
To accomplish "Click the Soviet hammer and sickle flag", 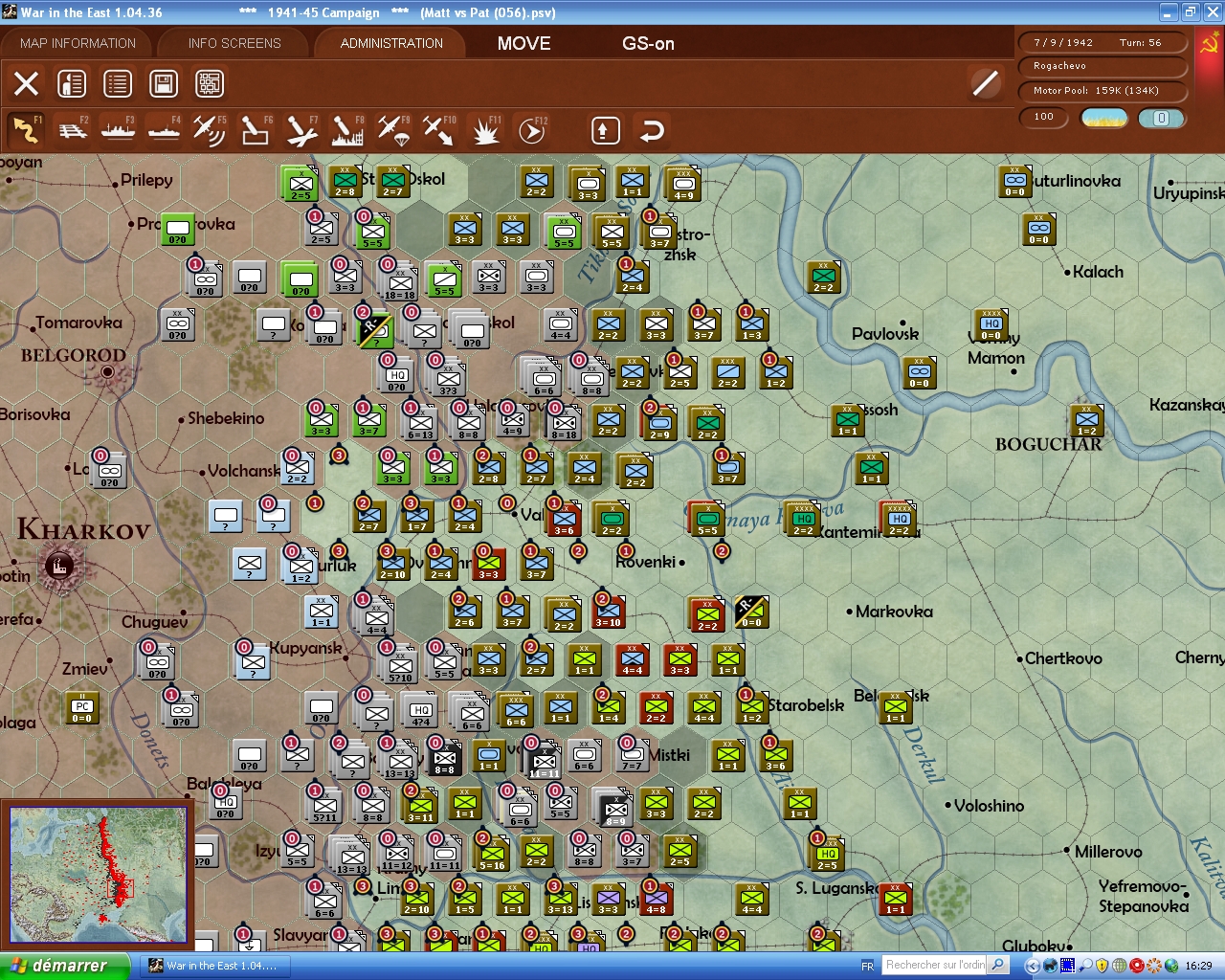I will click(x=1210, y=46).
